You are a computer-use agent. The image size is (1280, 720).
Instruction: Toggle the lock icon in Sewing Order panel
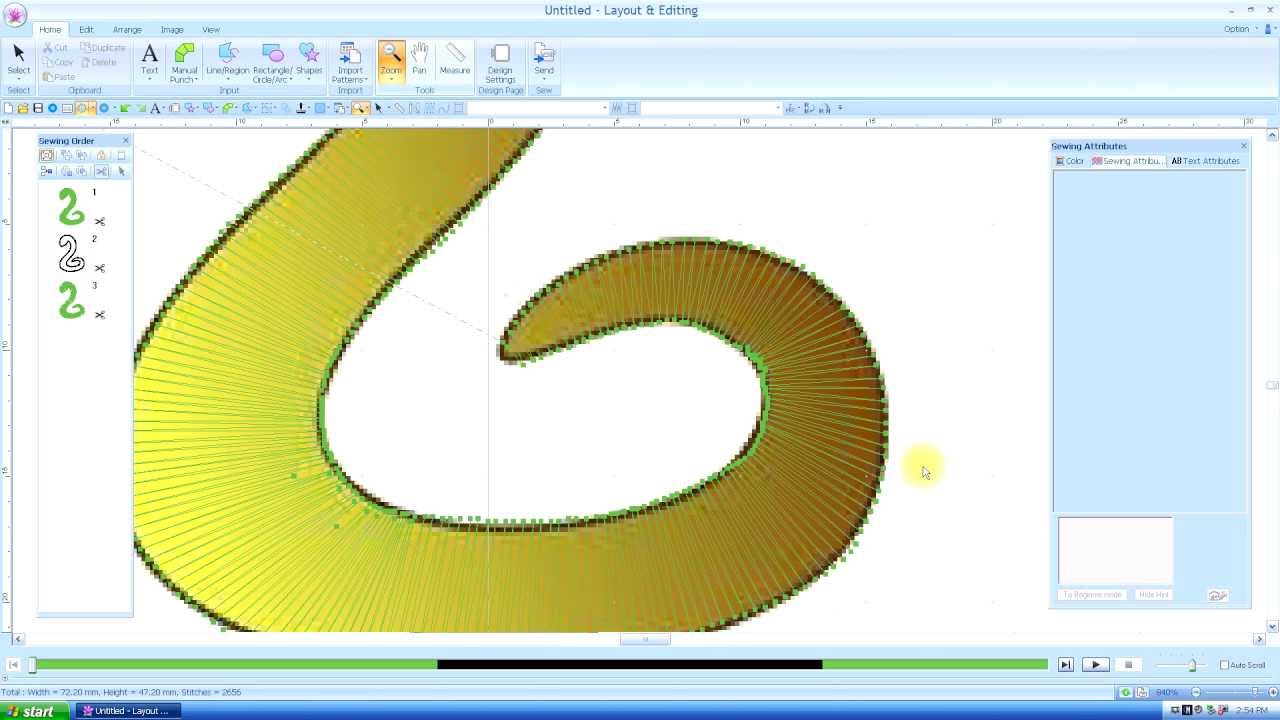coord(102,155)
